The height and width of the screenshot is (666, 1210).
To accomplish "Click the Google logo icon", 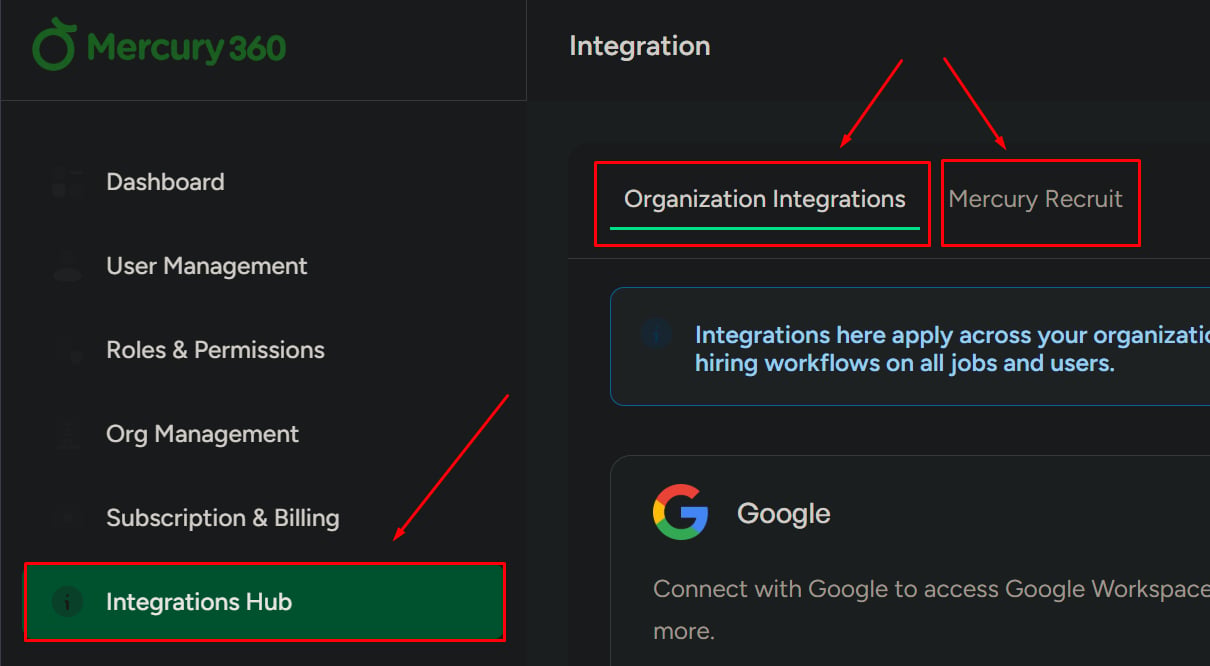I will point(681,512).
